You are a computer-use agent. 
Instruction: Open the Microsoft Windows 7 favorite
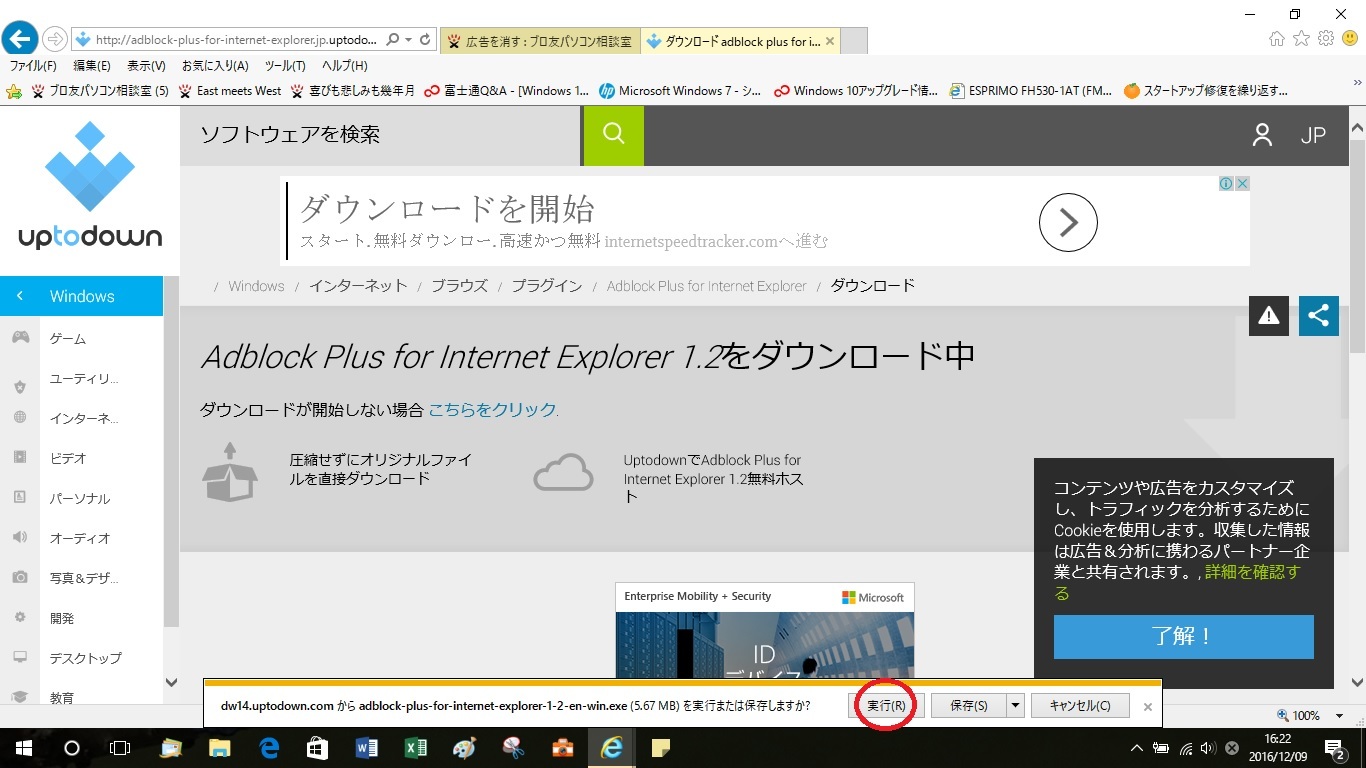[x=680, y=91]
